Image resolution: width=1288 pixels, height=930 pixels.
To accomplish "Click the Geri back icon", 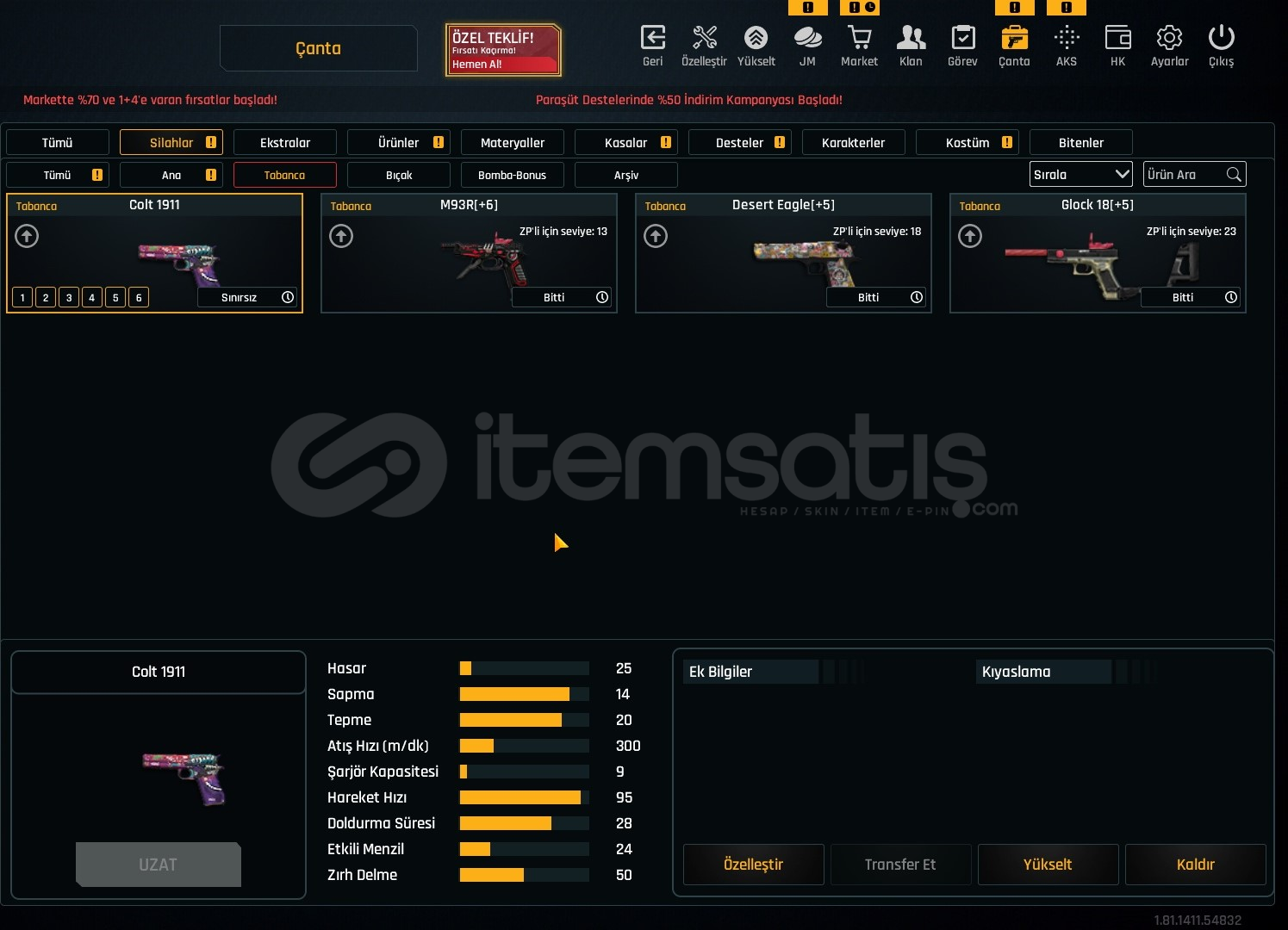I will click(x=653, y=38).
